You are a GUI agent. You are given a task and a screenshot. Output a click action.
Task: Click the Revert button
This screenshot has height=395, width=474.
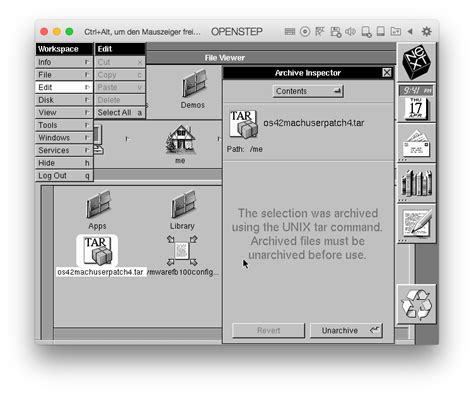[x=269, y=331]
